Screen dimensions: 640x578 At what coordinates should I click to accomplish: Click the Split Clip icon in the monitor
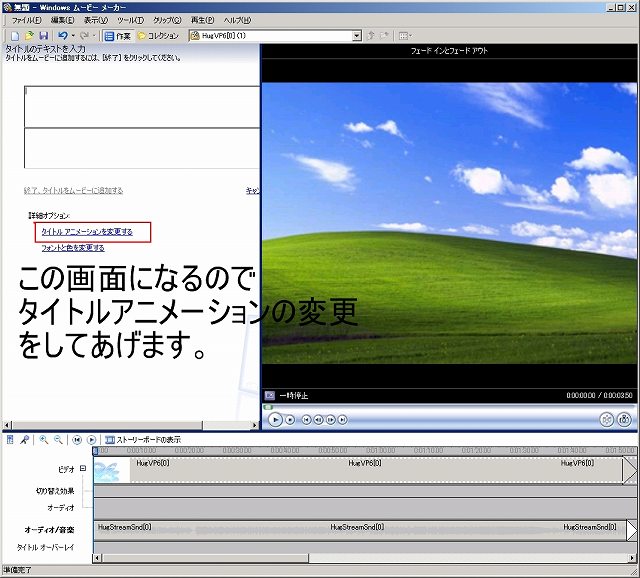point(607,419)
